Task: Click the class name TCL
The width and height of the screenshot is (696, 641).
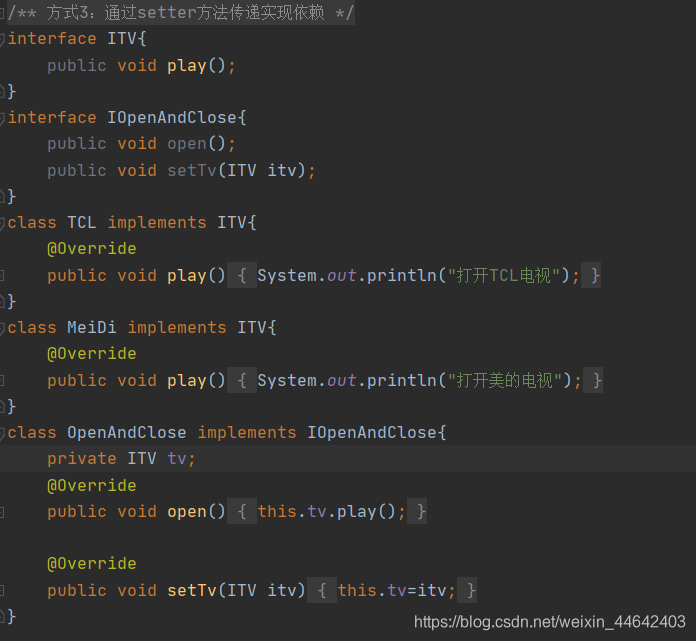Action: [x=82, y=222]
